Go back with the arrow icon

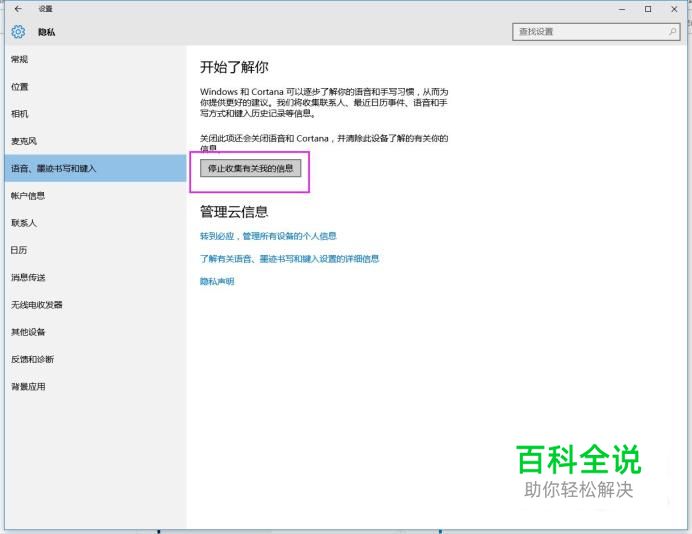[18, 9]
